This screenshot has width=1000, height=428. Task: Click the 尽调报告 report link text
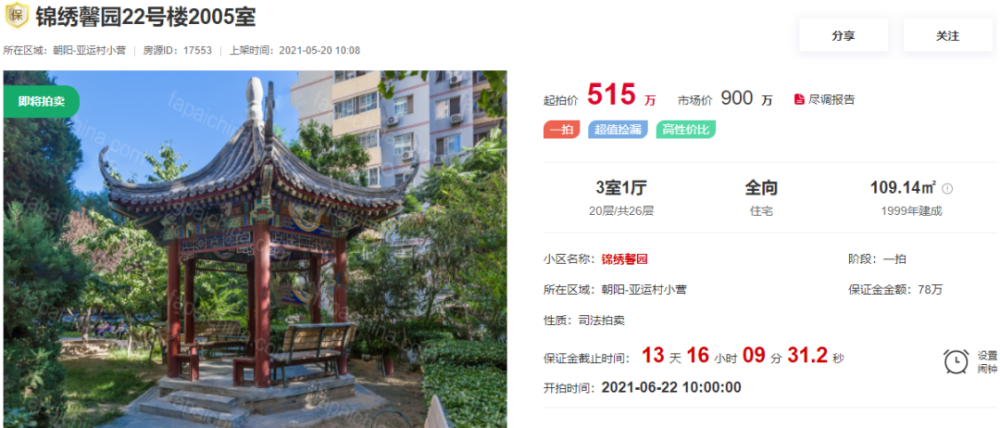[x=832, y=100]
